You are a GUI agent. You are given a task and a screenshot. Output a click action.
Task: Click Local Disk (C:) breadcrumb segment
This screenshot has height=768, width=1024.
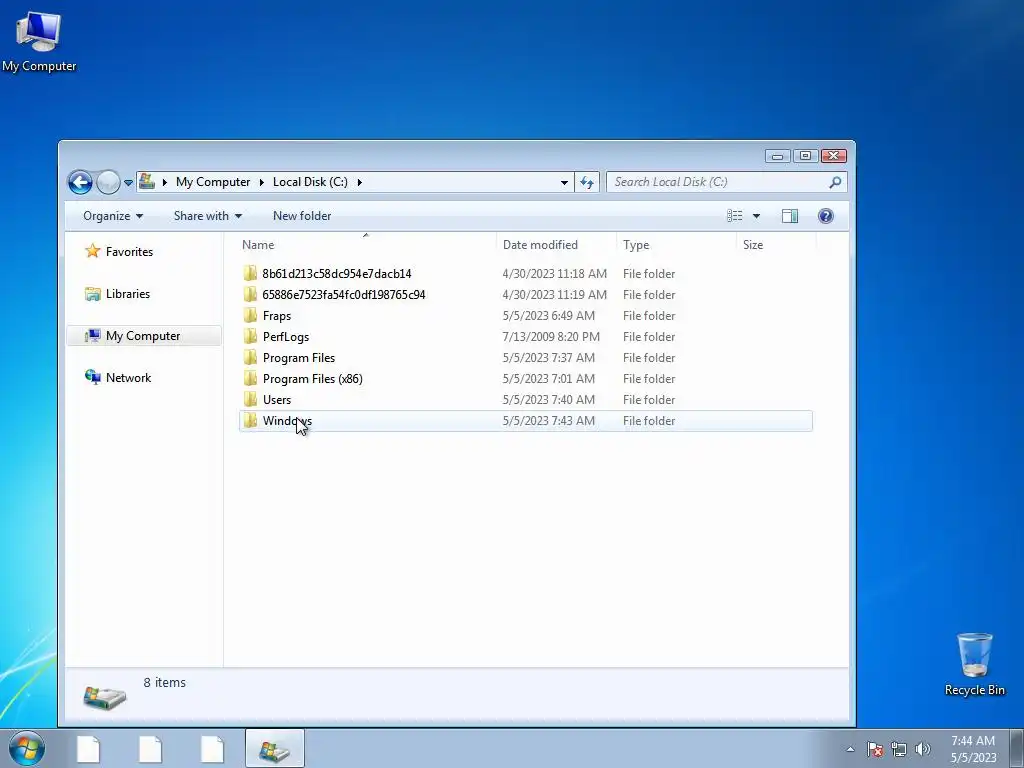click(310, 182)
